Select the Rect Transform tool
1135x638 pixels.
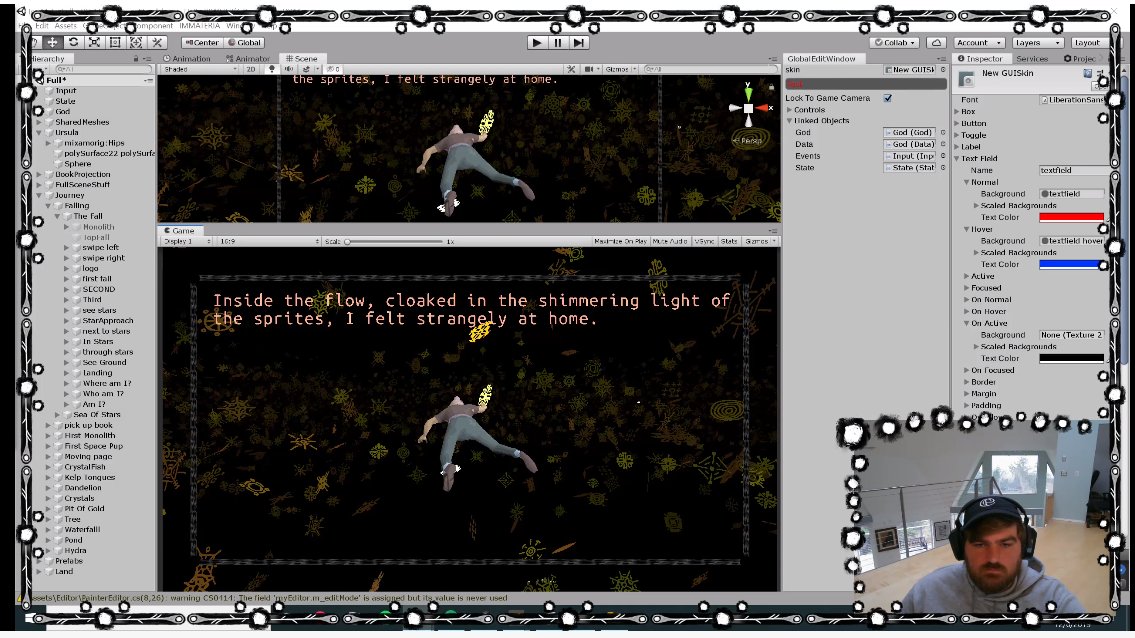tap(115, 43)
